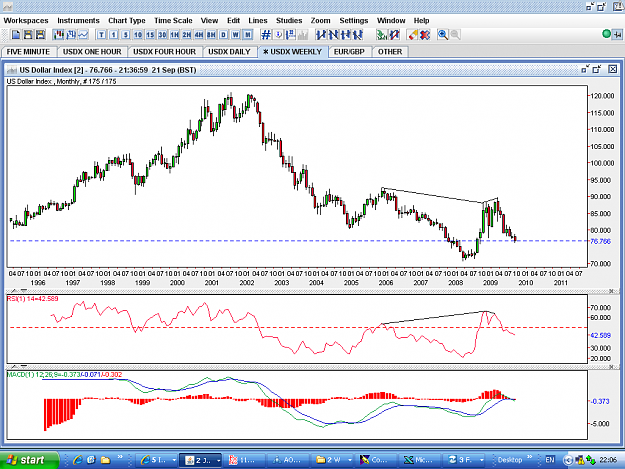Viewport: 625px width, 469px height.
Task: Open the '5 I...' Internet Explorer taskbar group
Action: point(157,460)
